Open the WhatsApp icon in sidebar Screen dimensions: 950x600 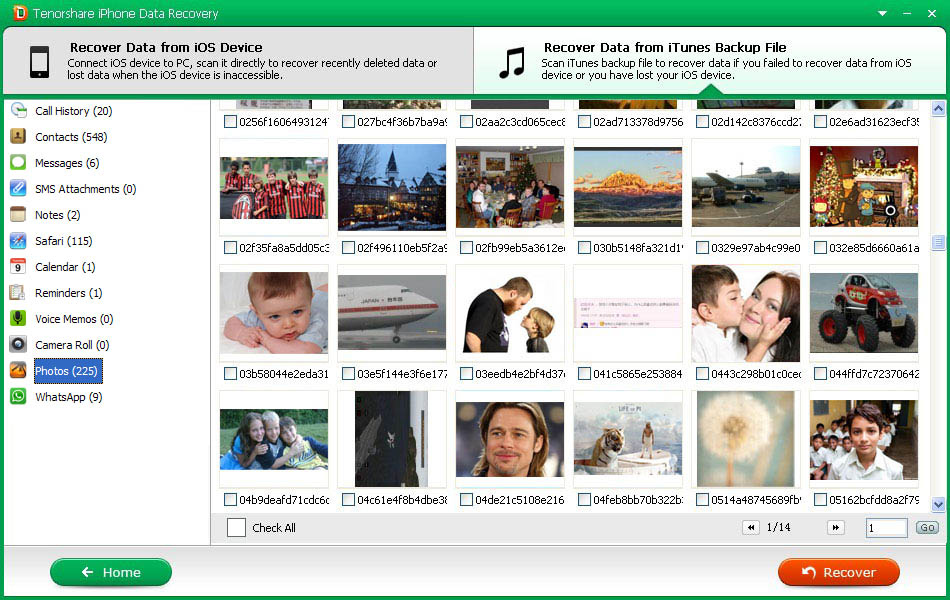(18, 397)
